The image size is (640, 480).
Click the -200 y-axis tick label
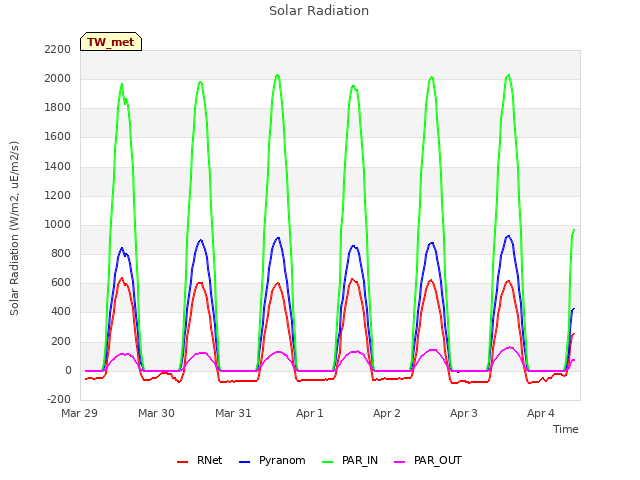59,399
